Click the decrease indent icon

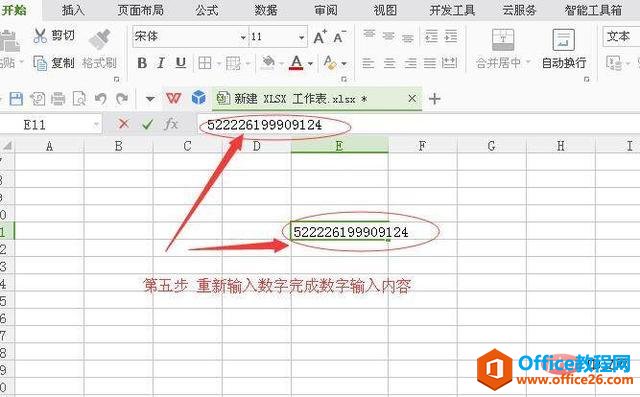click(431, 36)
